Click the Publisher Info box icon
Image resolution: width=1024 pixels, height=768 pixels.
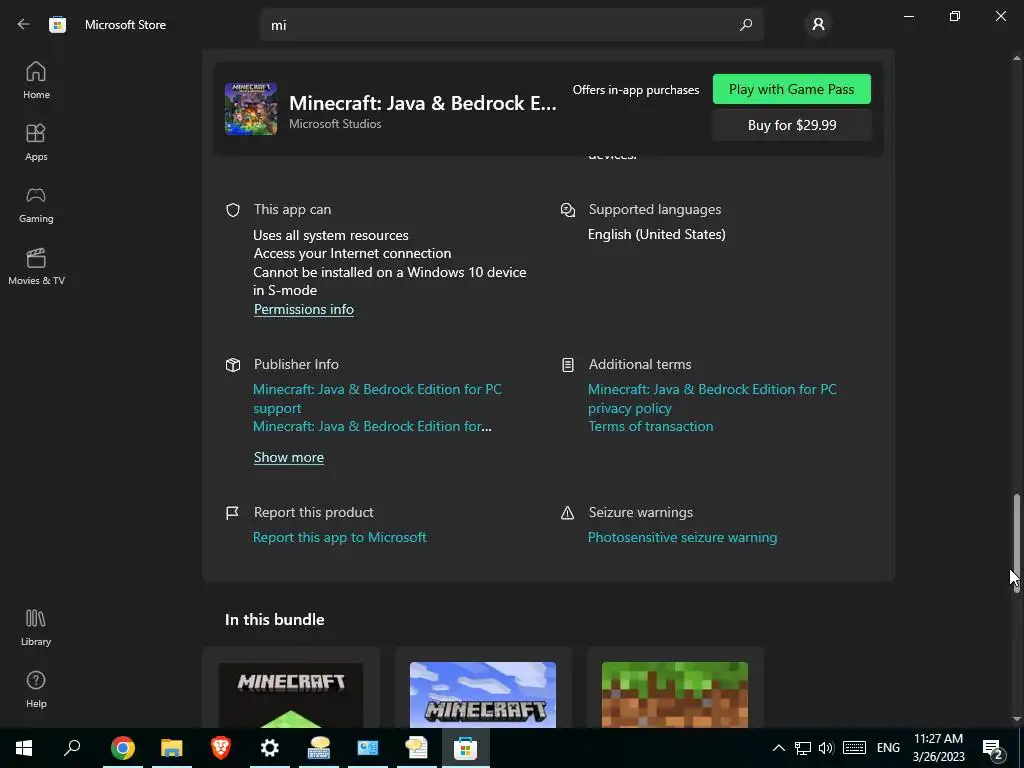click(x=232, y=364)
